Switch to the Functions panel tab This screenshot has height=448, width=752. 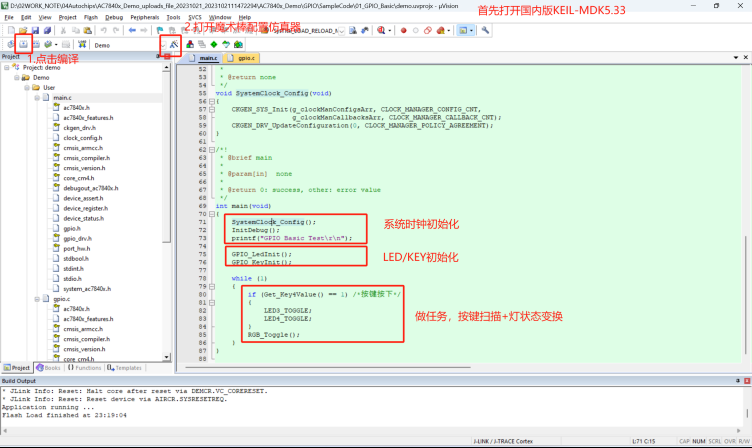click(x=84, y=368)
